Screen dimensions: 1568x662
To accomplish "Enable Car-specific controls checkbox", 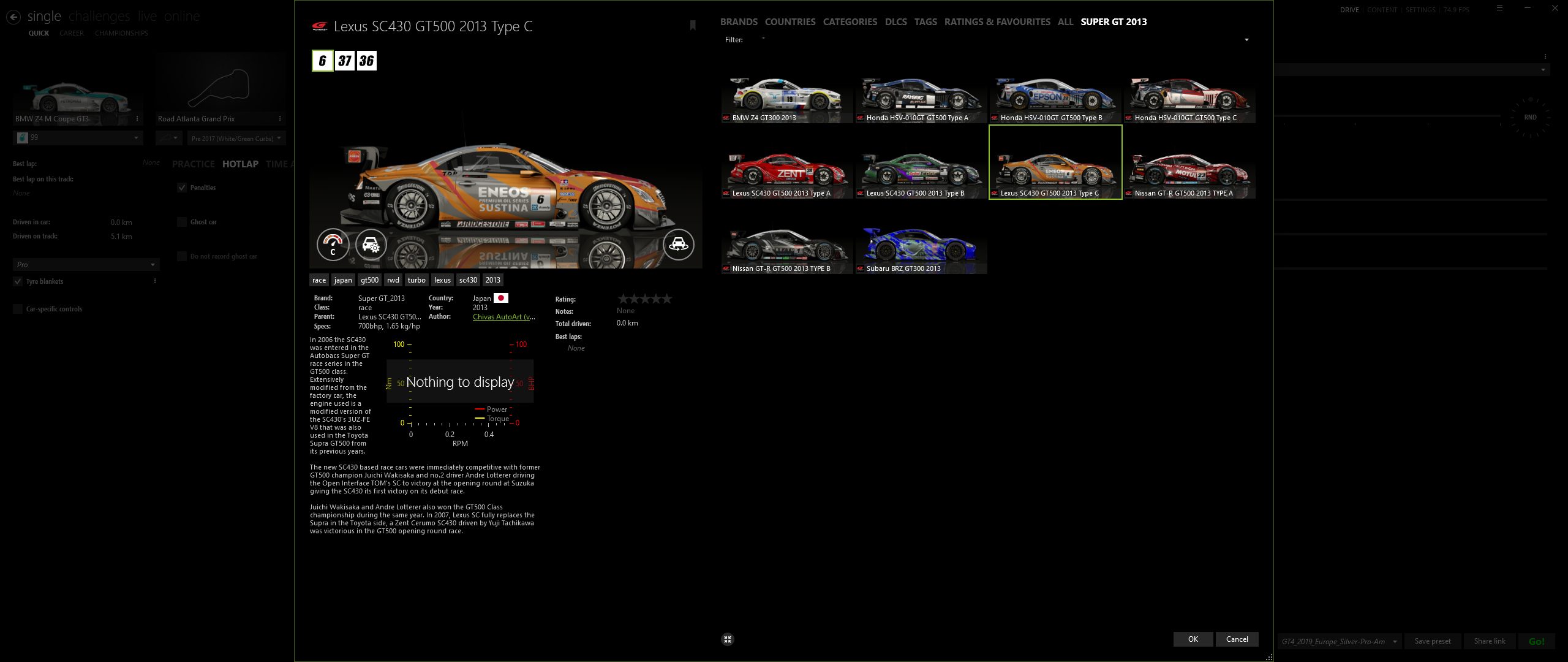I will (18, 309).
